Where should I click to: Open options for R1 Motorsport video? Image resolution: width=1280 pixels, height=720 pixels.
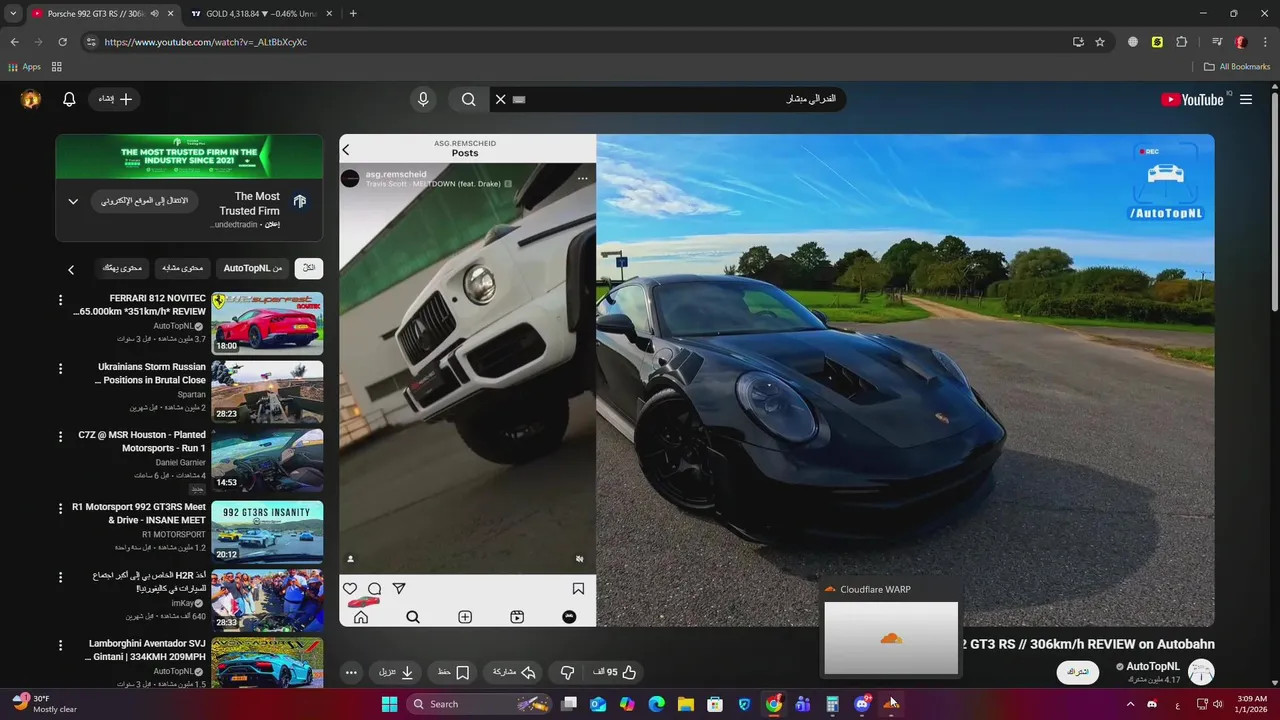point(60,508)
